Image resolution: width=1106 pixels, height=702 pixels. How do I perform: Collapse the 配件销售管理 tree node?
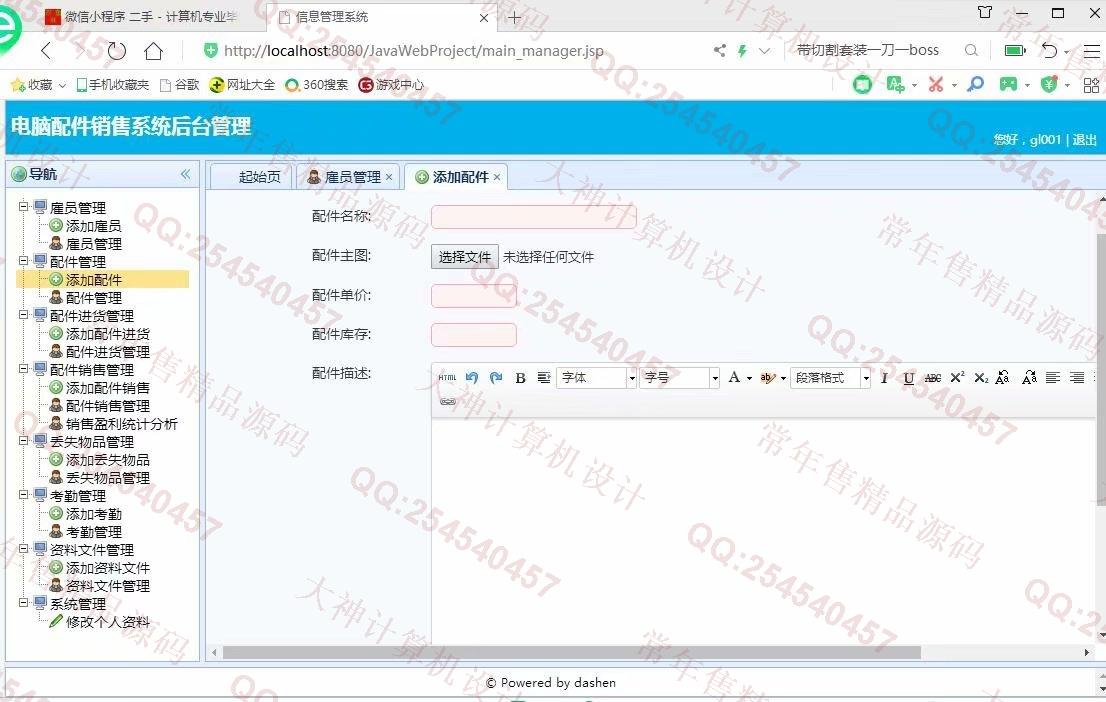(x=23, y=369)
